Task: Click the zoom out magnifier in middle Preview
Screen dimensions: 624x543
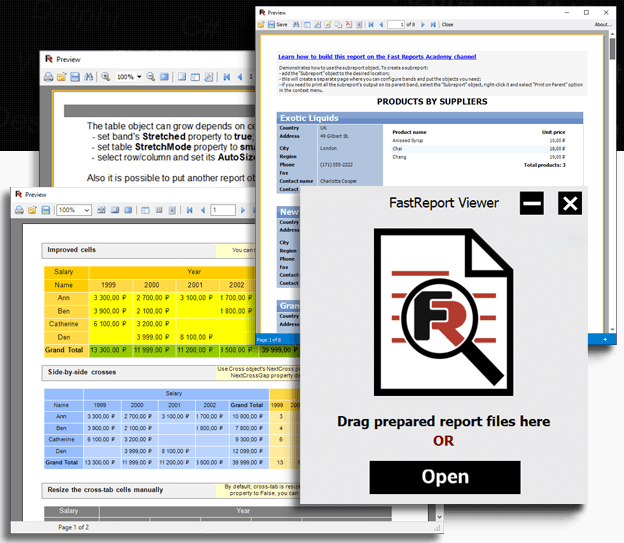Action: click(x=150, y=77)
